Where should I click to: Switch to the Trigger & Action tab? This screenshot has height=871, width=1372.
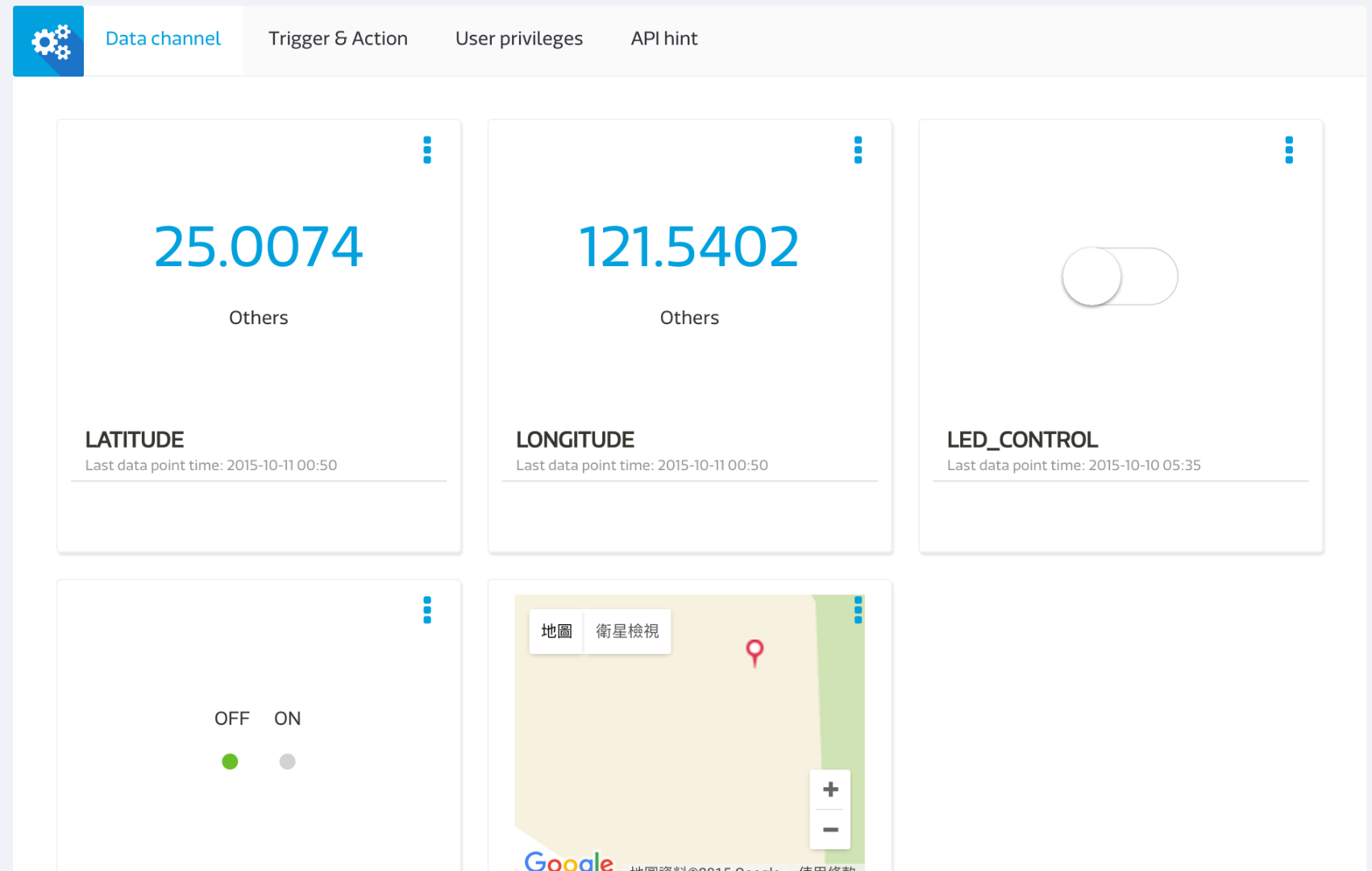[338, 38]
